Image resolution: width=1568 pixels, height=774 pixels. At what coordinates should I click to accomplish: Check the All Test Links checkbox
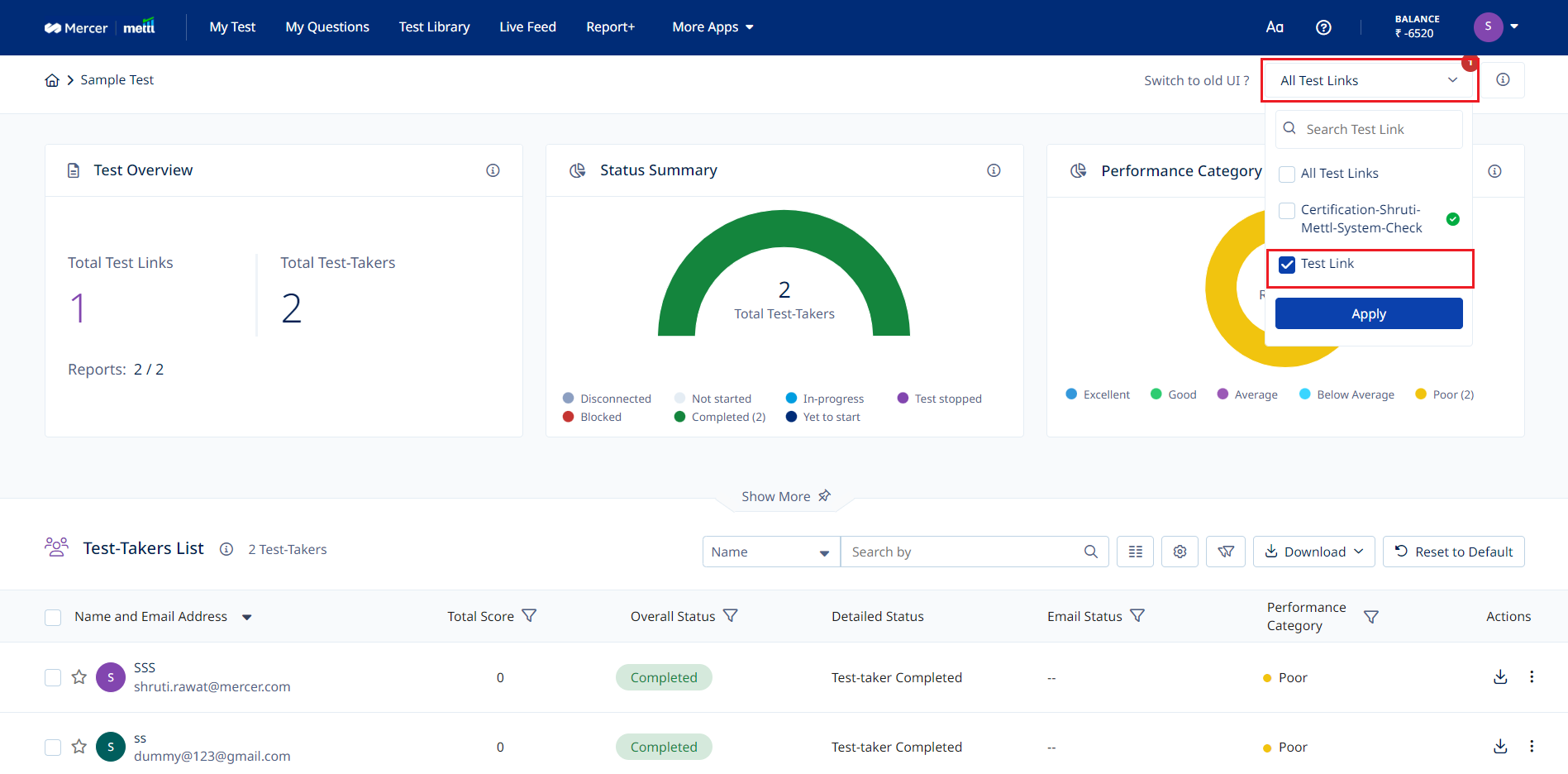tap(1287, 174)
